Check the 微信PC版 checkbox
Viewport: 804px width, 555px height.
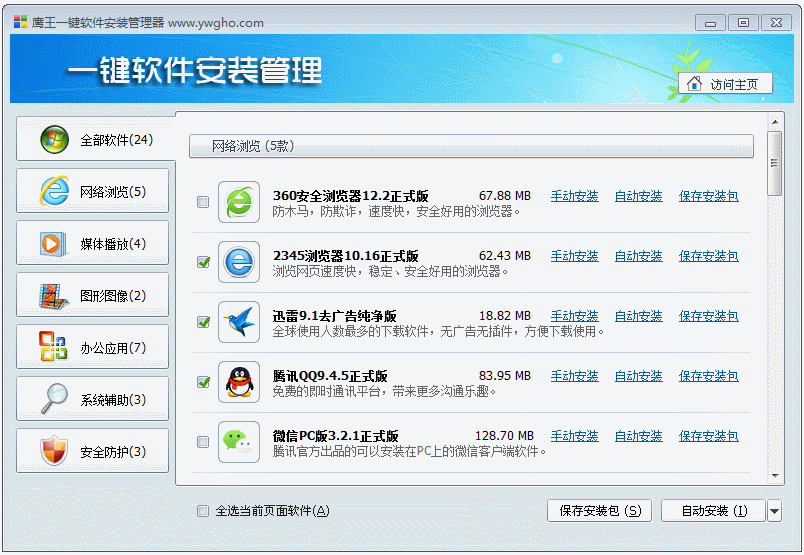click(x=203, y=442)
